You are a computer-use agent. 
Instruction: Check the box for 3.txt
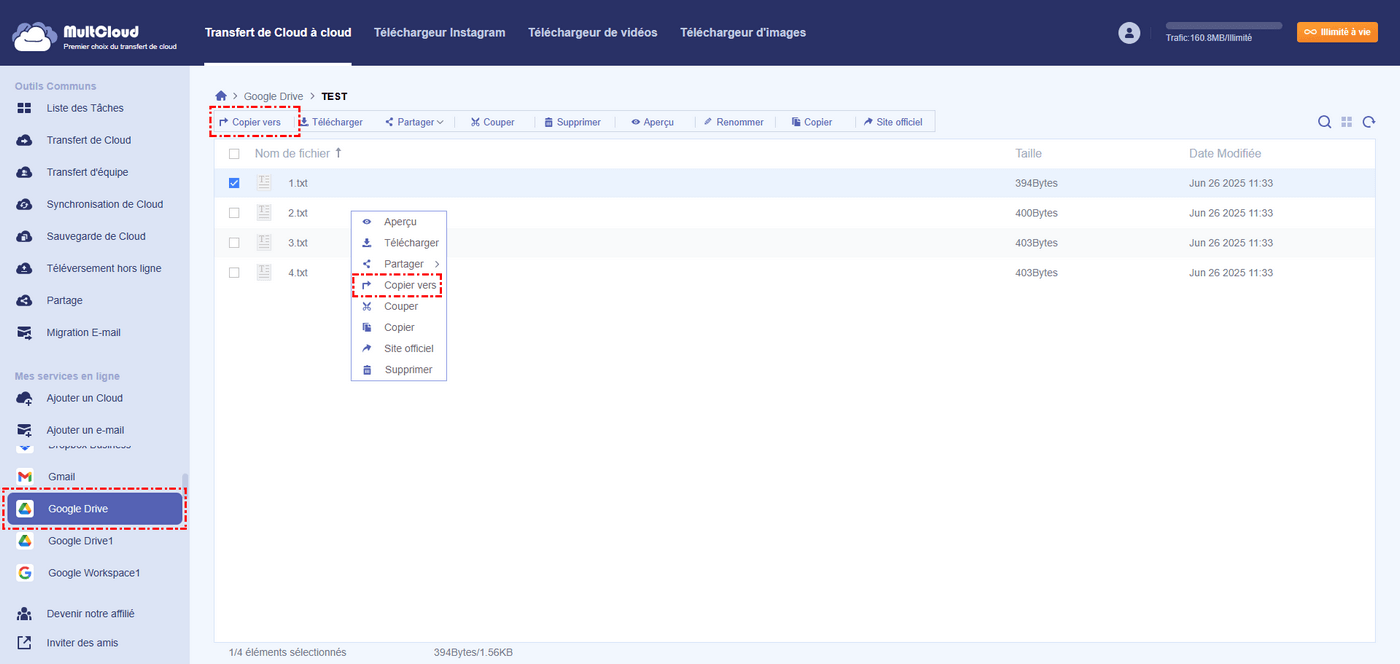coord(234,243)
